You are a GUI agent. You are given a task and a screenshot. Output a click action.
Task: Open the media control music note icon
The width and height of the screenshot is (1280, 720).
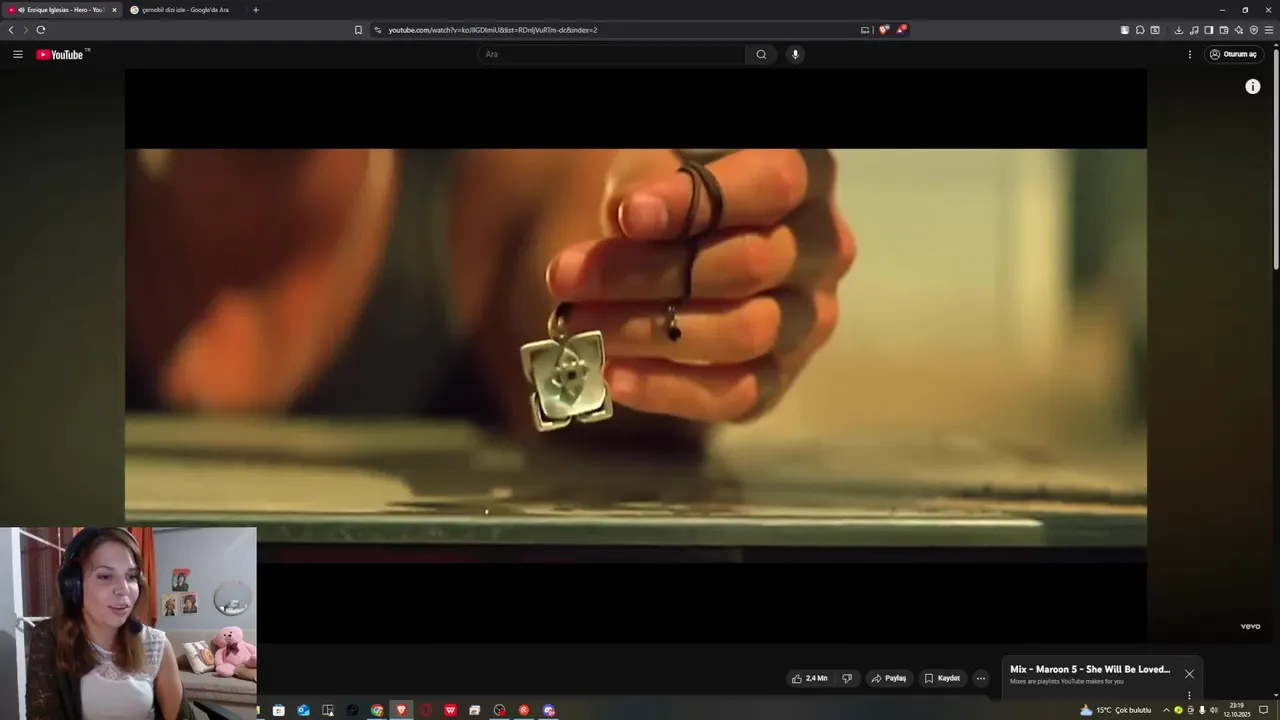coord(1194,30)
